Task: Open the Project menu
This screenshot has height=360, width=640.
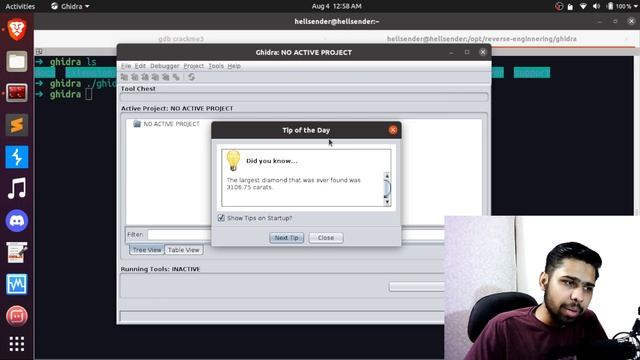Action: pyautogui.click(x=193, y=66)
